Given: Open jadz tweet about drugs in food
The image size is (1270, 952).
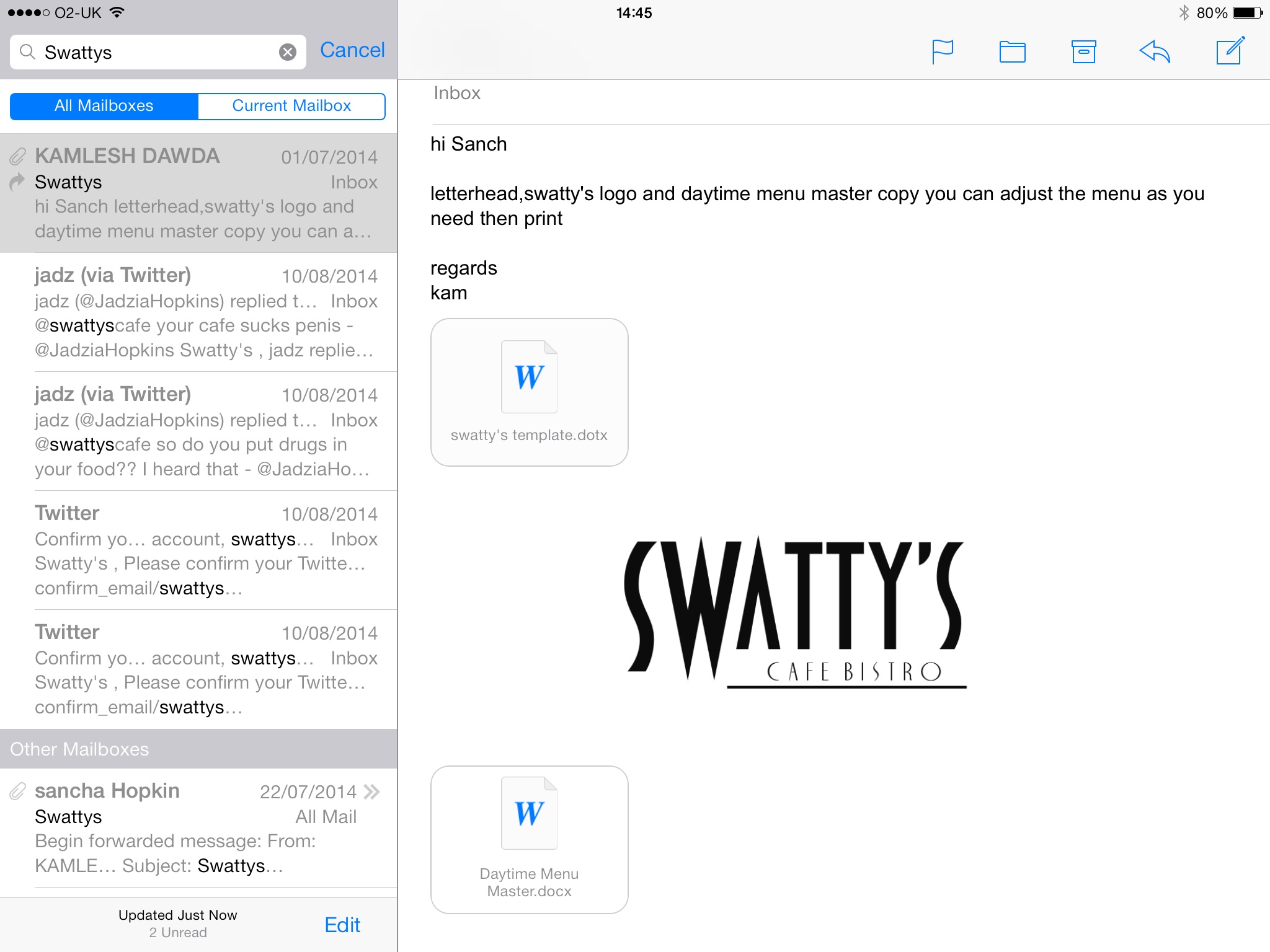Looking at the screenshot, I should [x=198, y=431].
